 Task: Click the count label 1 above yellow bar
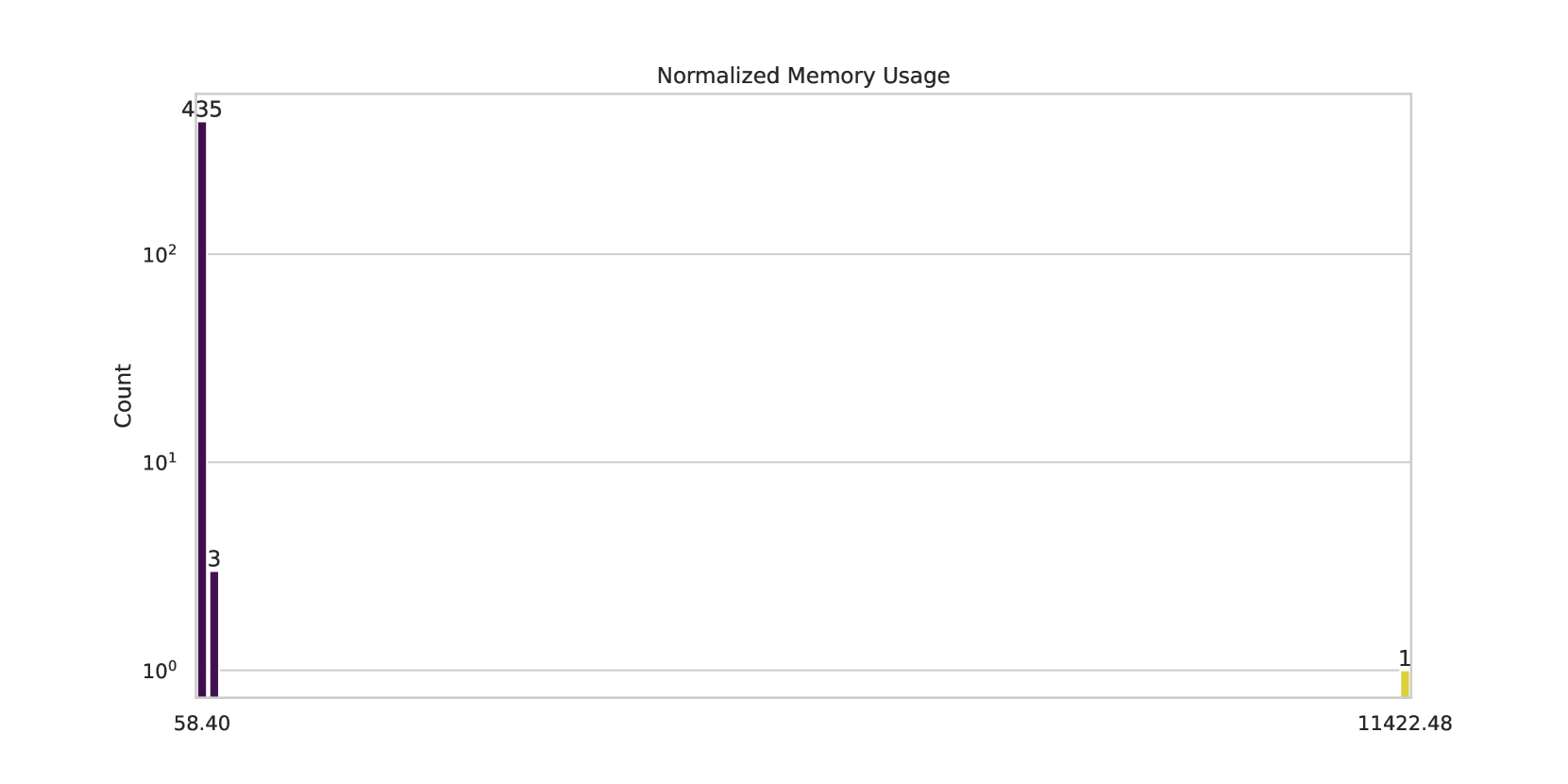[x=1405, y=658]
